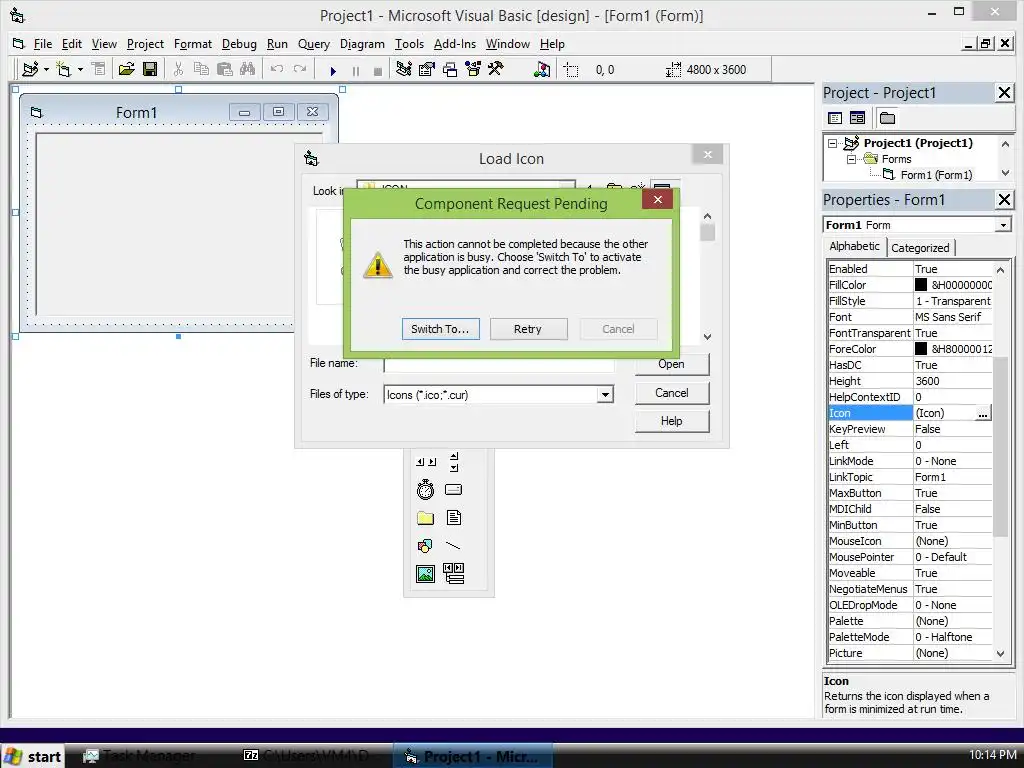Select Form1 (Form1) in the project tree
Image resolution: width=1024 pixels, height=768 pixels.
pos(936,175)
